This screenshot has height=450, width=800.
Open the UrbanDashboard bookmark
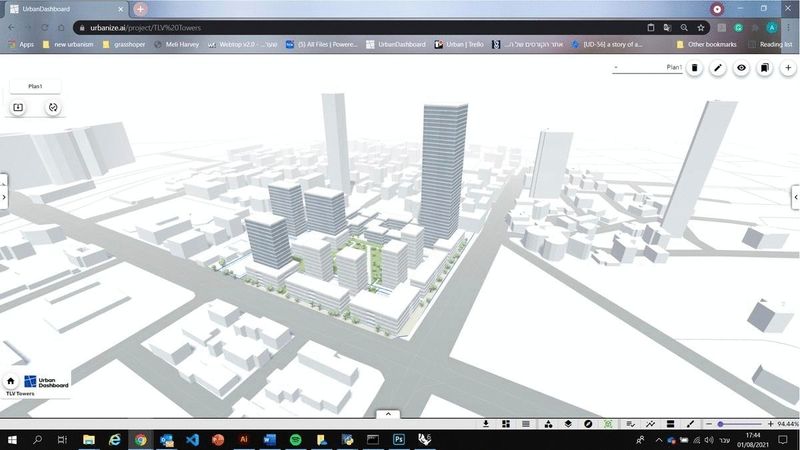pyautogui.click(x=396, y=44)
